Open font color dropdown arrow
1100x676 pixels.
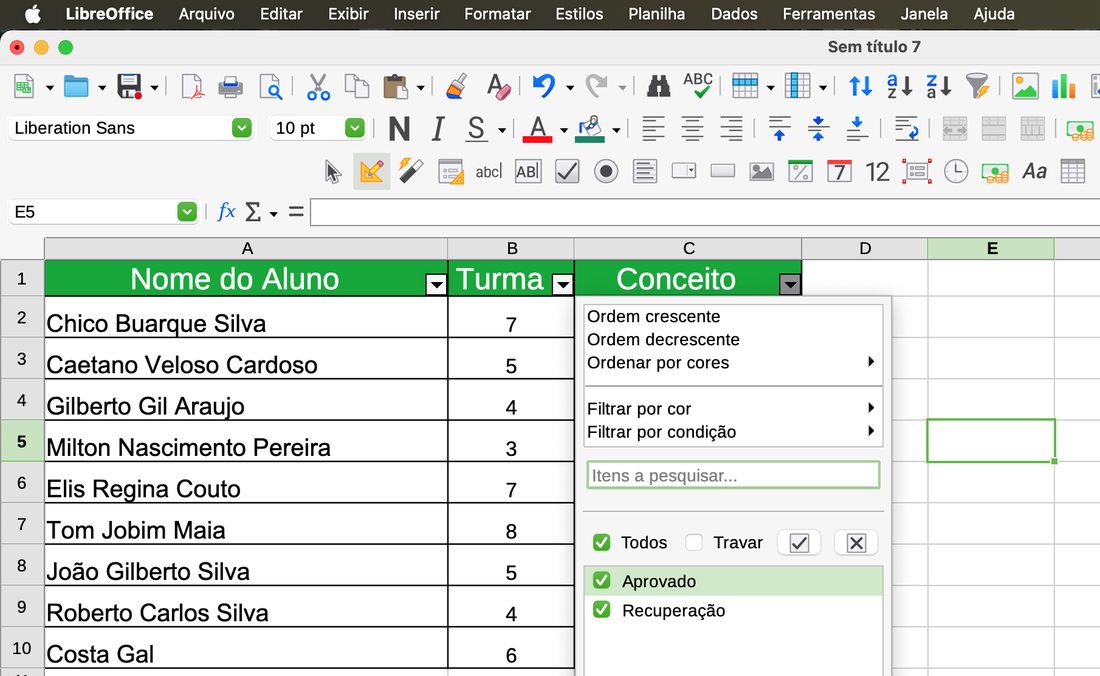tap(563, 130)
